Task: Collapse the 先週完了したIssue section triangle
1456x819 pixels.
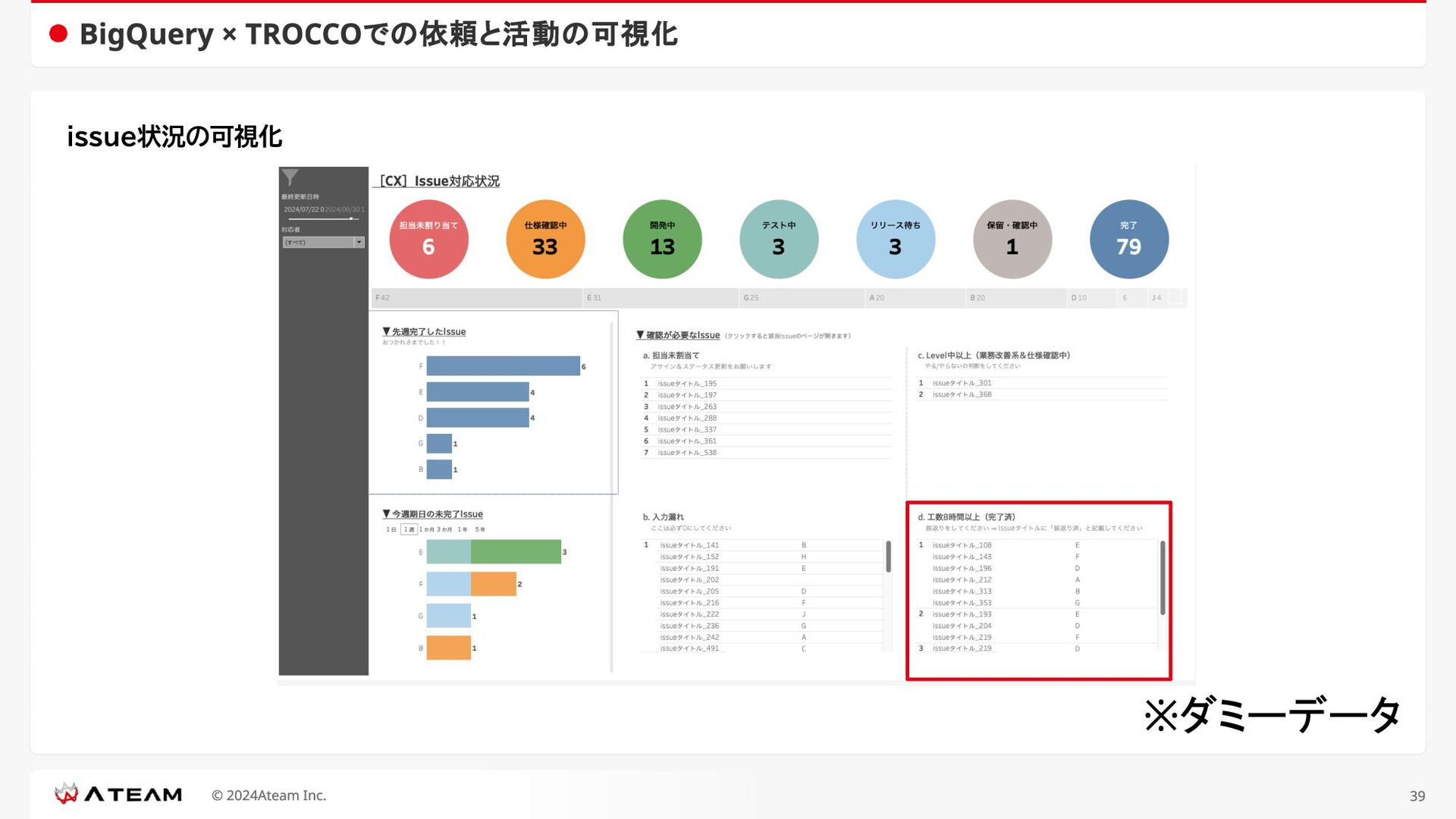Action: click(387, 331)
